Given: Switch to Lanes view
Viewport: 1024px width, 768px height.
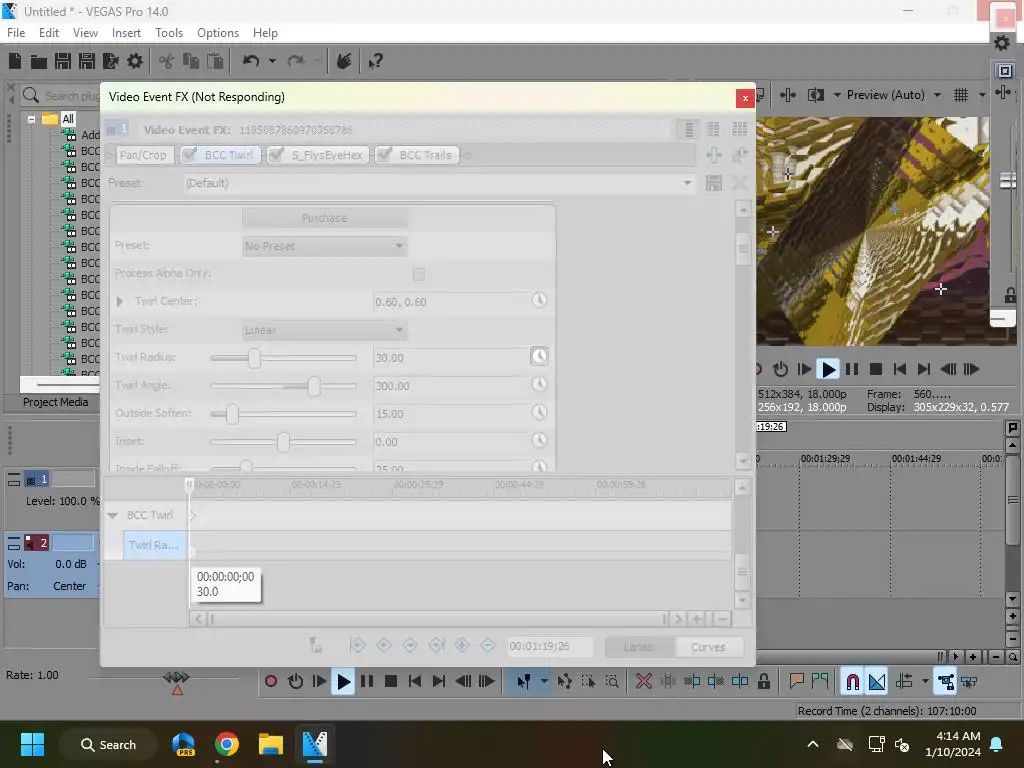Looking at the screenshot, I should pos(639,647).
